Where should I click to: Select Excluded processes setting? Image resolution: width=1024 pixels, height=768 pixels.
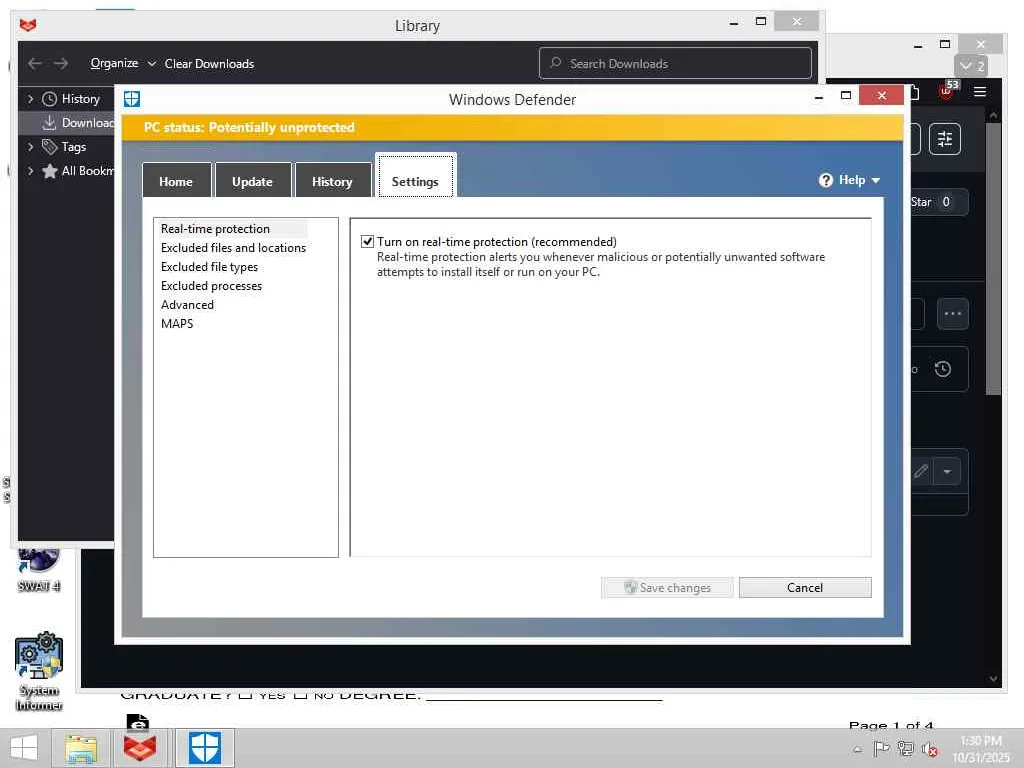click(211, 285)
